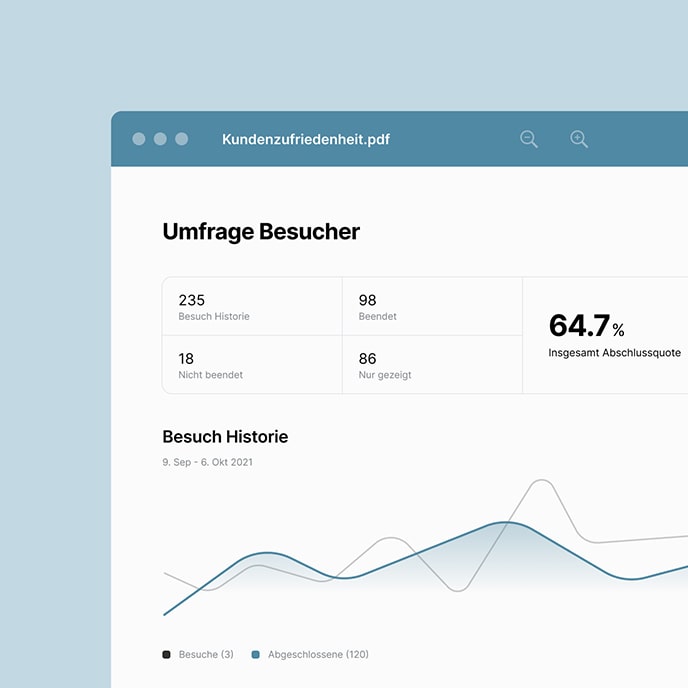
Task: Click the highest peak of the gray chart line
Action: 541,481
